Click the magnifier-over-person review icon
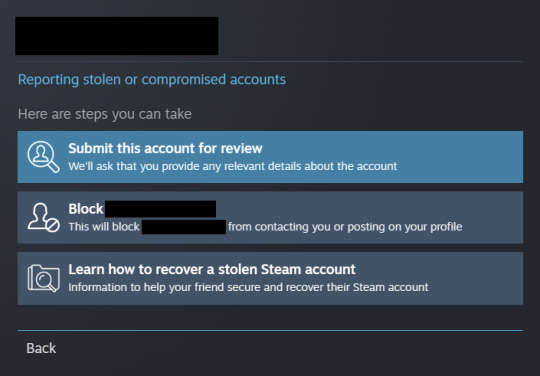 tap(43, 157)
